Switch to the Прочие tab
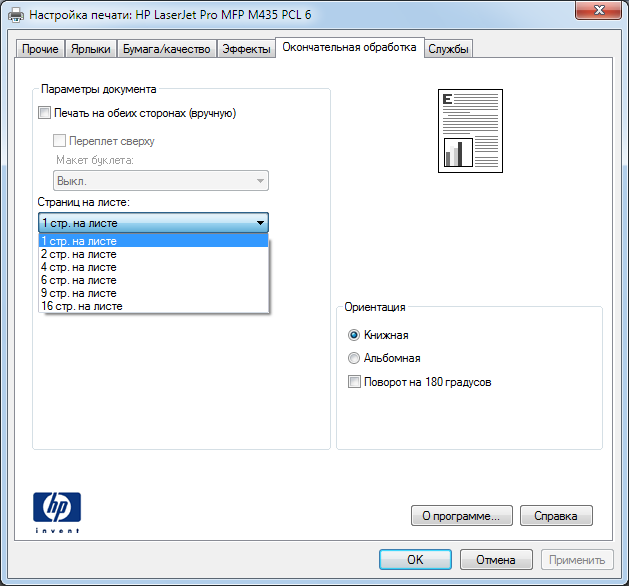The width and height of the screenshot is (629, 586). pos(40,49)
